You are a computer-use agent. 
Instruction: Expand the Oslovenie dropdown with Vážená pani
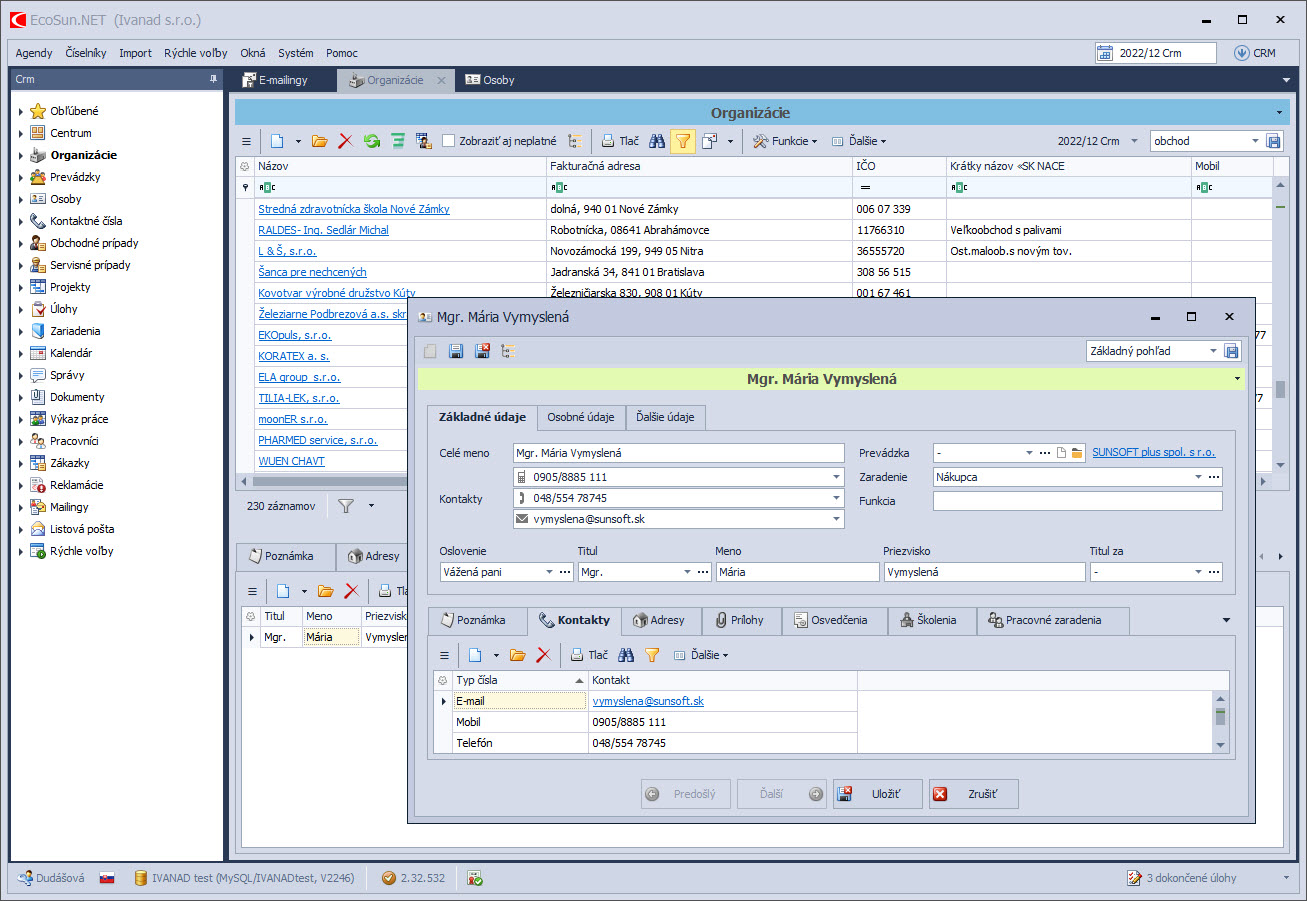click(549, 572)
